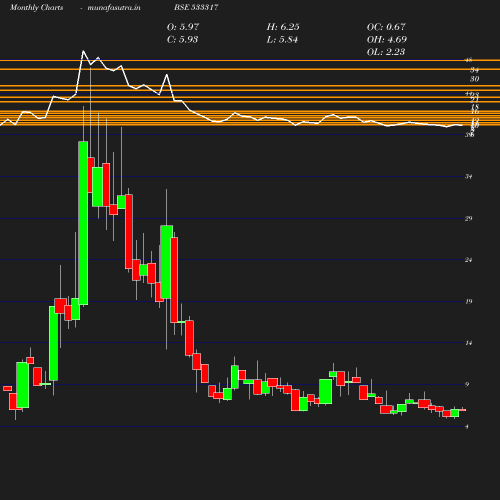The width and height of the screenshot is (500, 500).
Task: Click the "OH: 4.69" reading
Action: (x=387, y=40)
